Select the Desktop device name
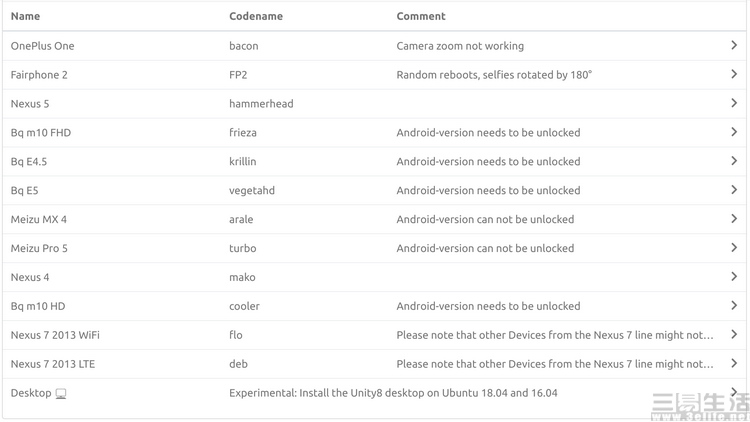This screenshot has height=422, width=750. [31, 393]
